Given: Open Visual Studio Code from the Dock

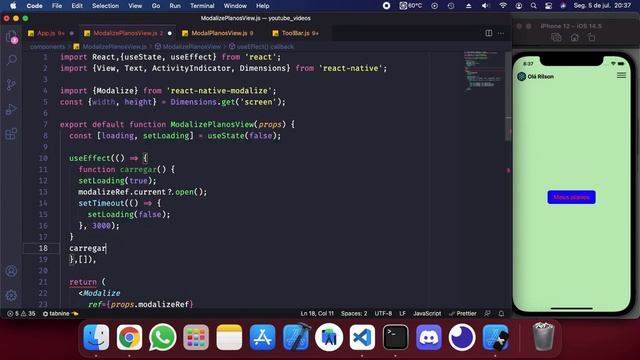Looking at the screenshot, I should (x=362, y=338).
